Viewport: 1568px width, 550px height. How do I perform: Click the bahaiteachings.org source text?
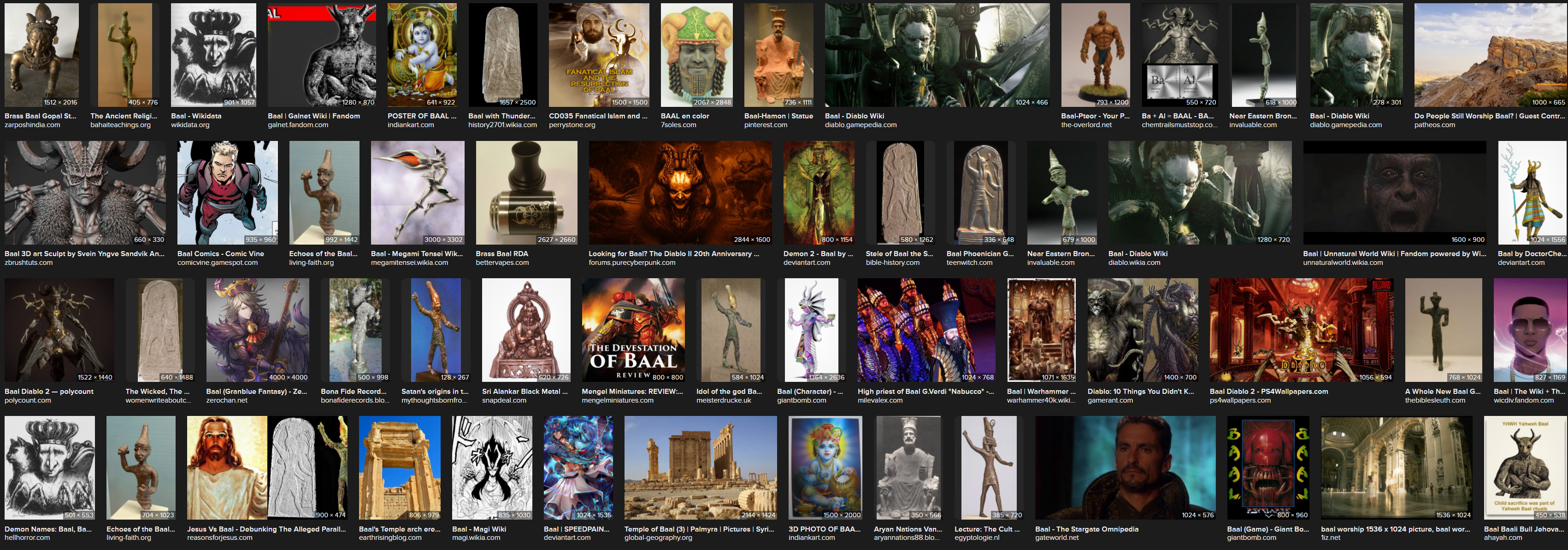click(x=120, y=125)
